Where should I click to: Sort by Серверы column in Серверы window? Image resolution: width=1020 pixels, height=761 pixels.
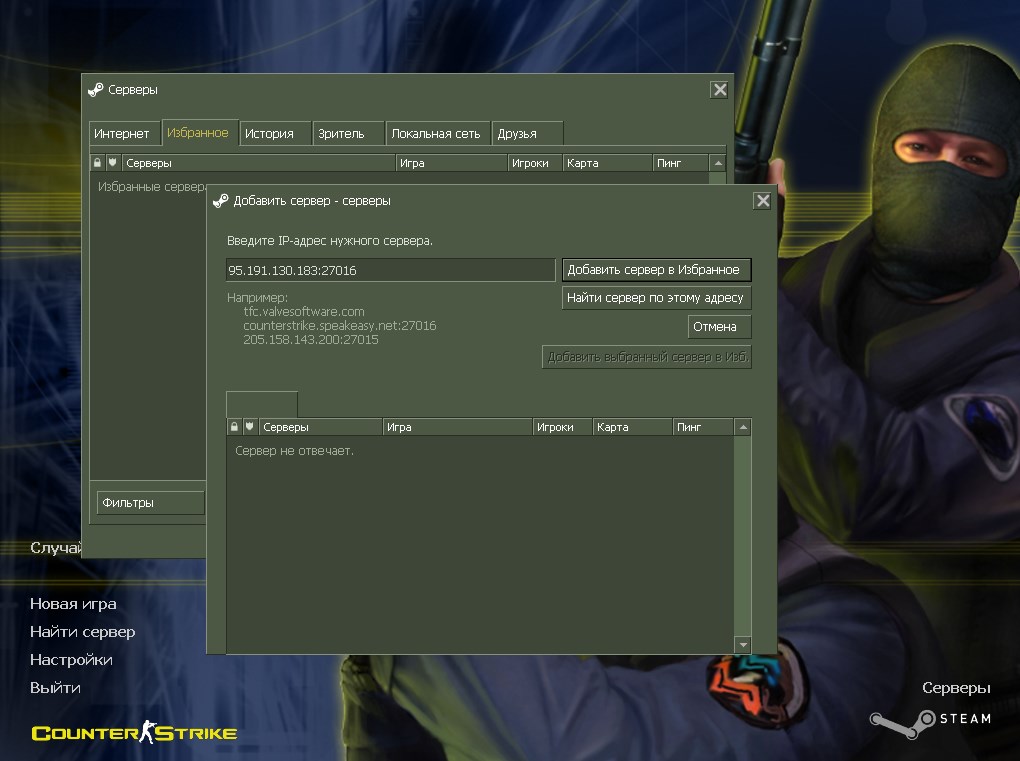[x=258, y=163]
